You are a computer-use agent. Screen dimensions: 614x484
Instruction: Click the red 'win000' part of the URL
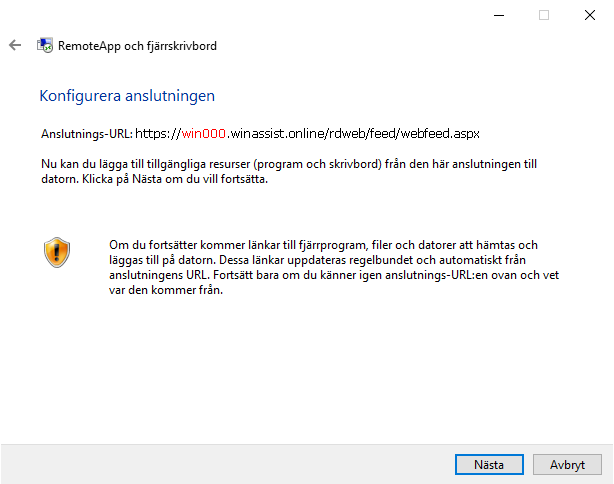(202, 133)
